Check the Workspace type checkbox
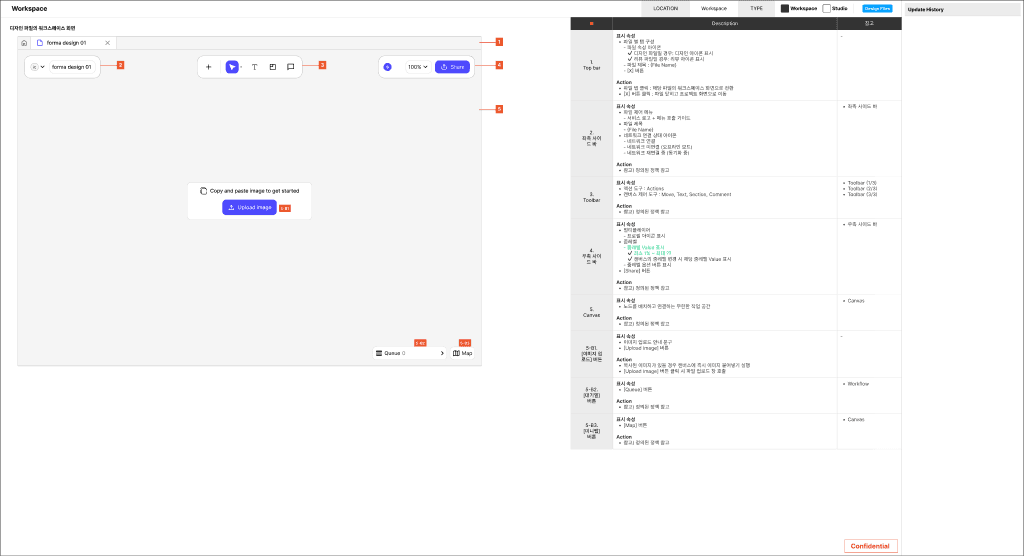 [784, 8]
